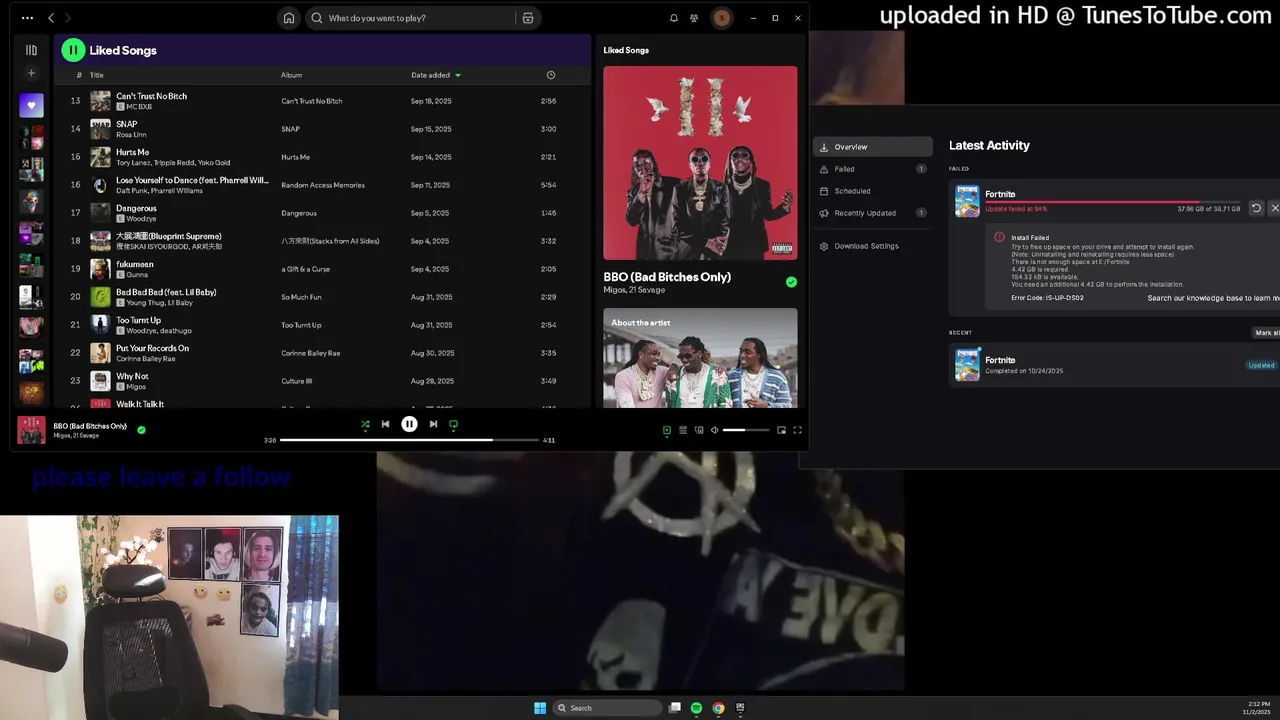Open the Recently Updated tab
The width and height of the screenshot is (1280, 720).
point(872,213)
